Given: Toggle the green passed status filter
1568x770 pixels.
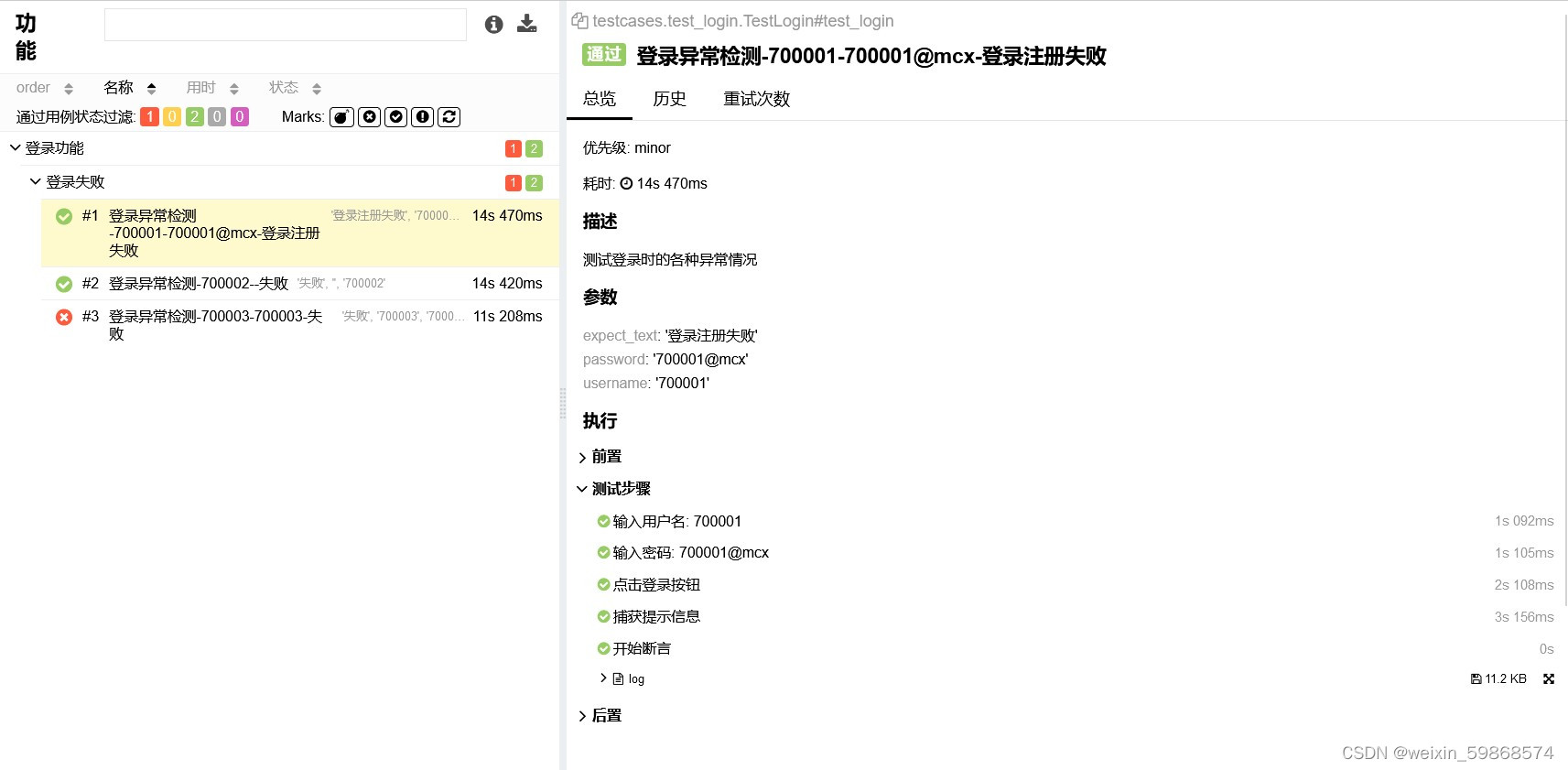Looking at the screenshot, I should (x=194, y=117).
